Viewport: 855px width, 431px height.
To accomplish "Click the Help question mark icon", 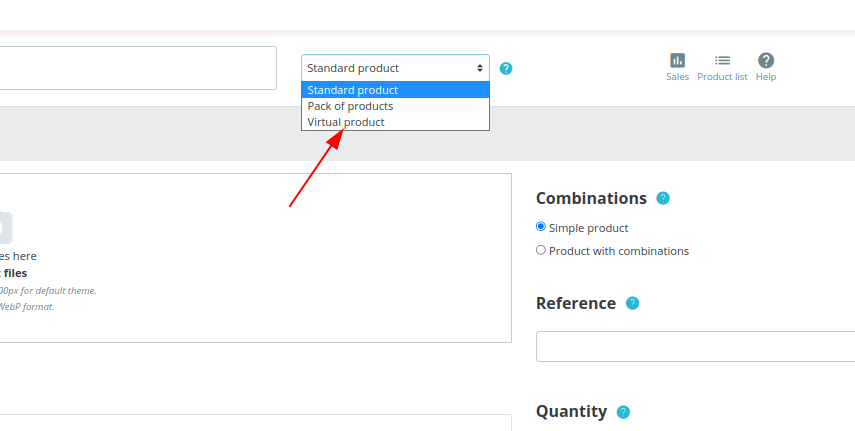I will pyautogui.click(x=766, y=61).
